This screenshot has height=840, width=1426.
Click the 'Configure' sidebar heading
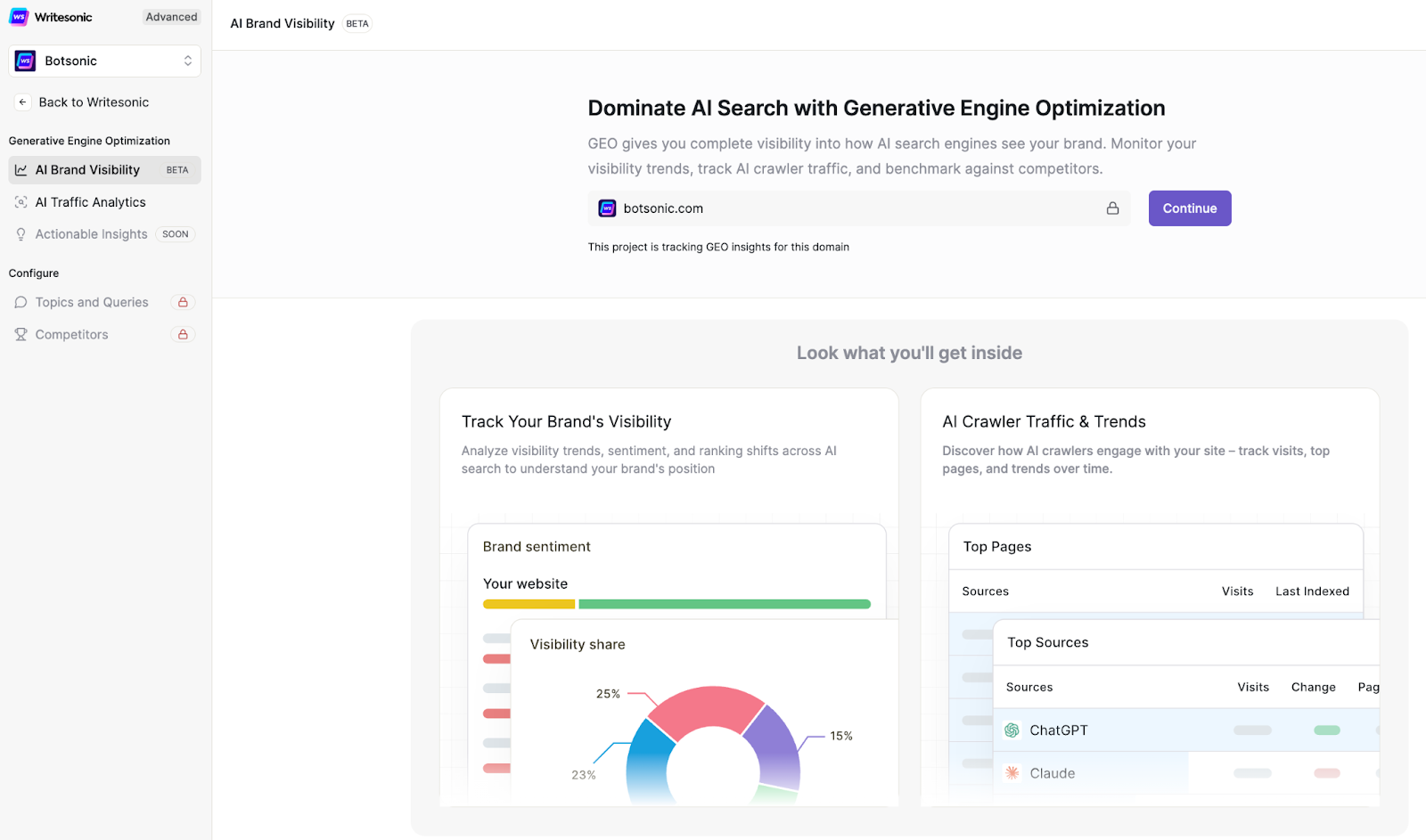tap(34, 273)
